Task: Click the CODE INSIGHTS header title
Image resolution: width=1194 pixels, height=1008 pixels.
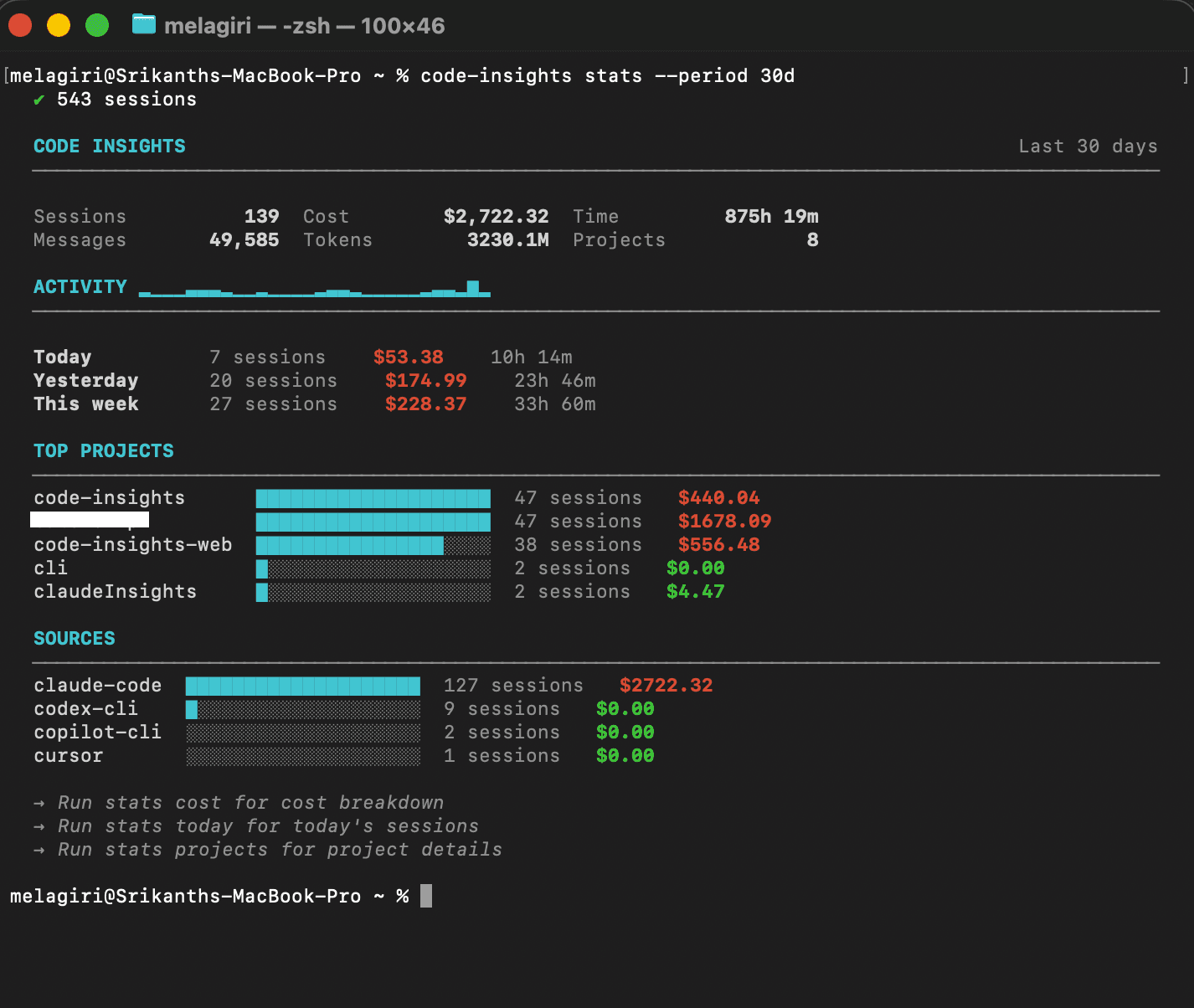Action: (x=109, y=146)
